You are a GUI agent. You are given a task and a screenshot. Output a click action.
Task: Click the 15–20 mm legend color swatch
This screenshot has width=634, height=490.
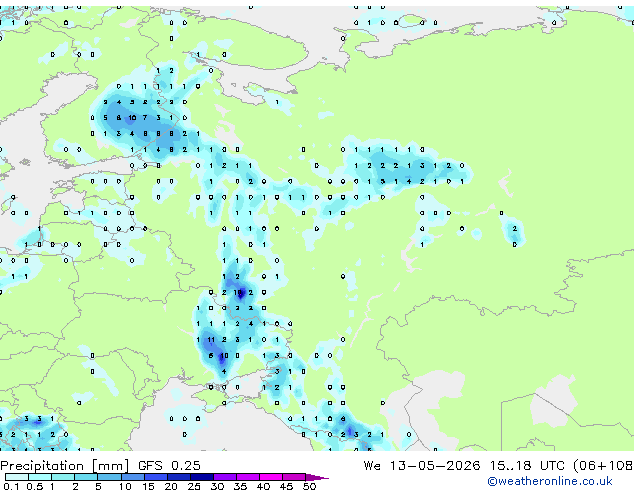[156, 477]
